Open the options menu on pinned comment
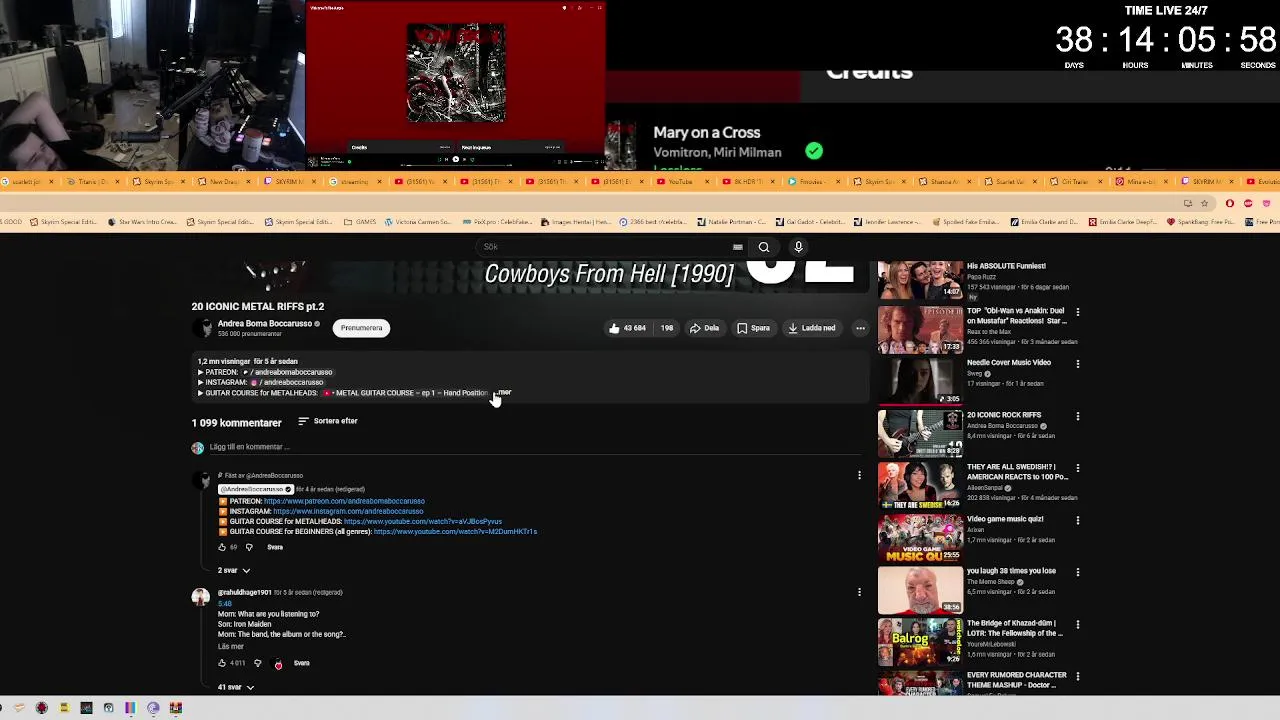Image resolution: width=1280 pixels, height=720 pixels. [859, 475]
